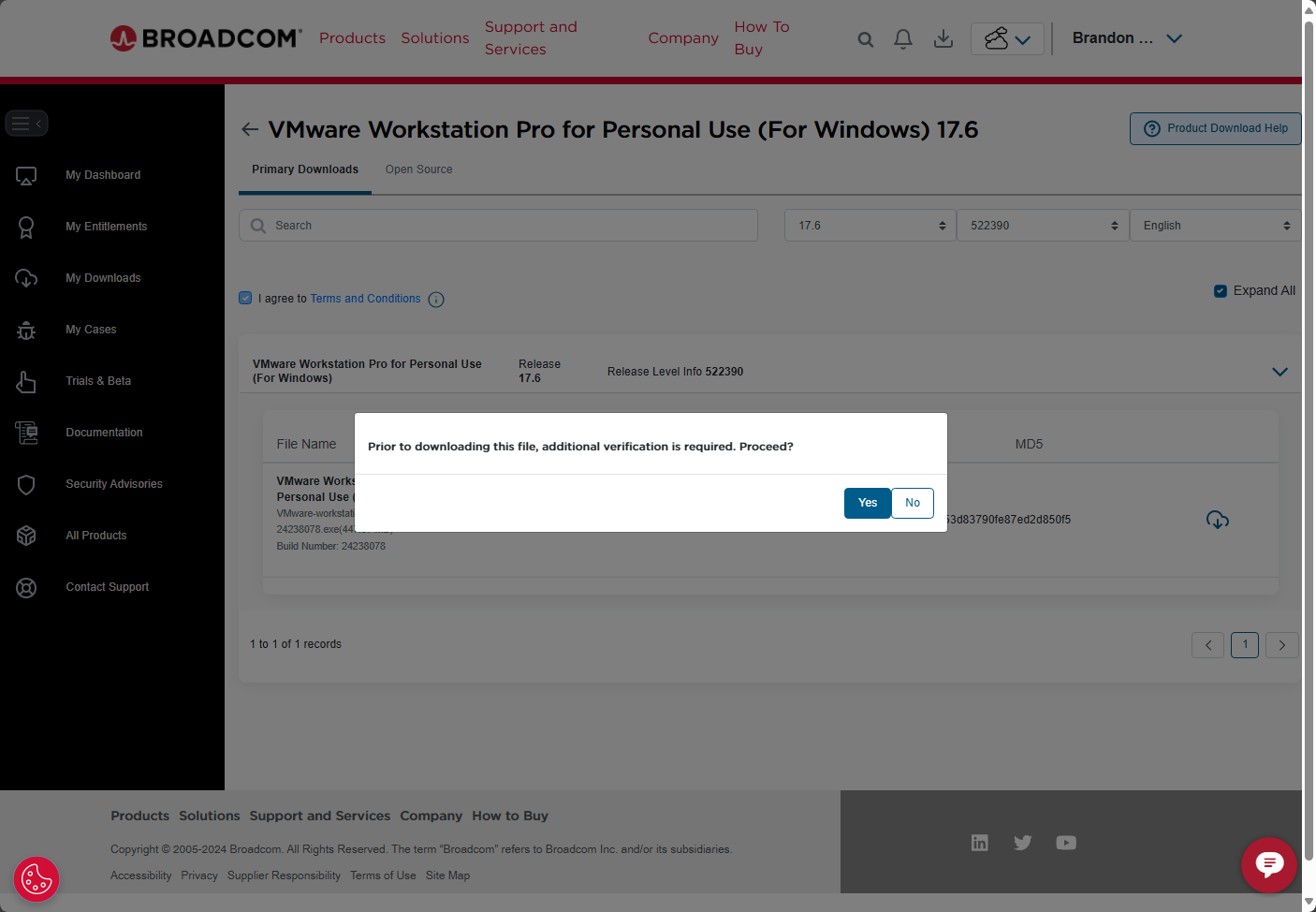
Task: Click the info icon beside Terms and Conditions
Action: click(436, 300)
